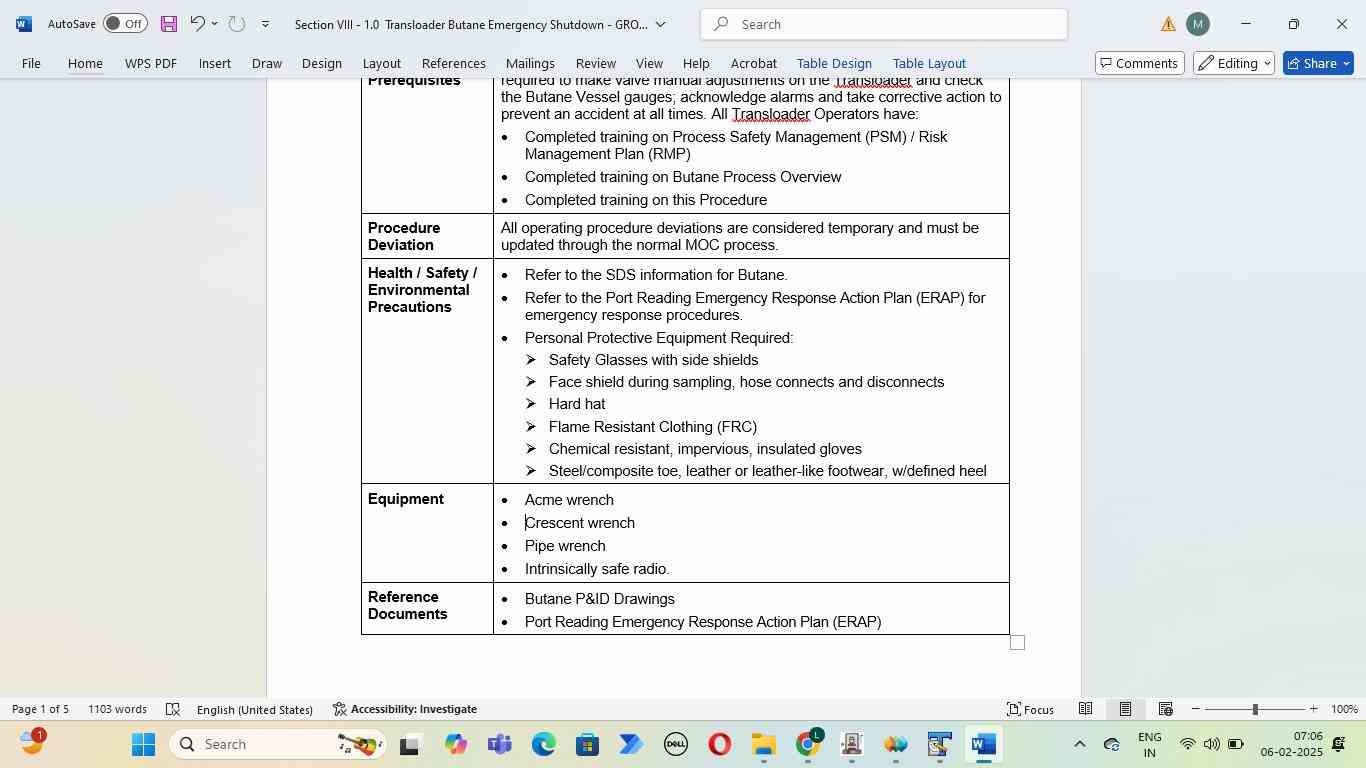Click the Save icon in title bar
The image size is (1366, 768).
point(169,24)
